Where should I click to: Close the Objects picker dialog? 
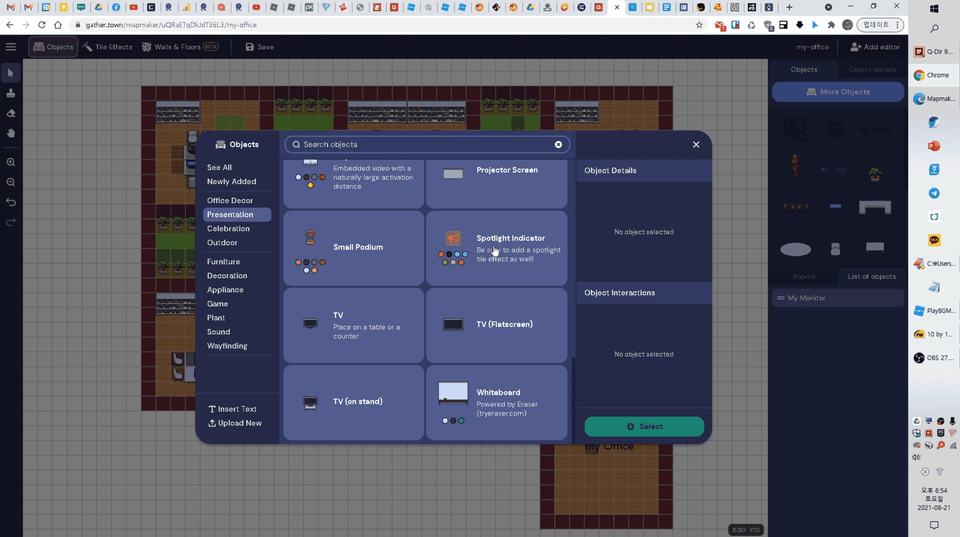click(696, 145)
